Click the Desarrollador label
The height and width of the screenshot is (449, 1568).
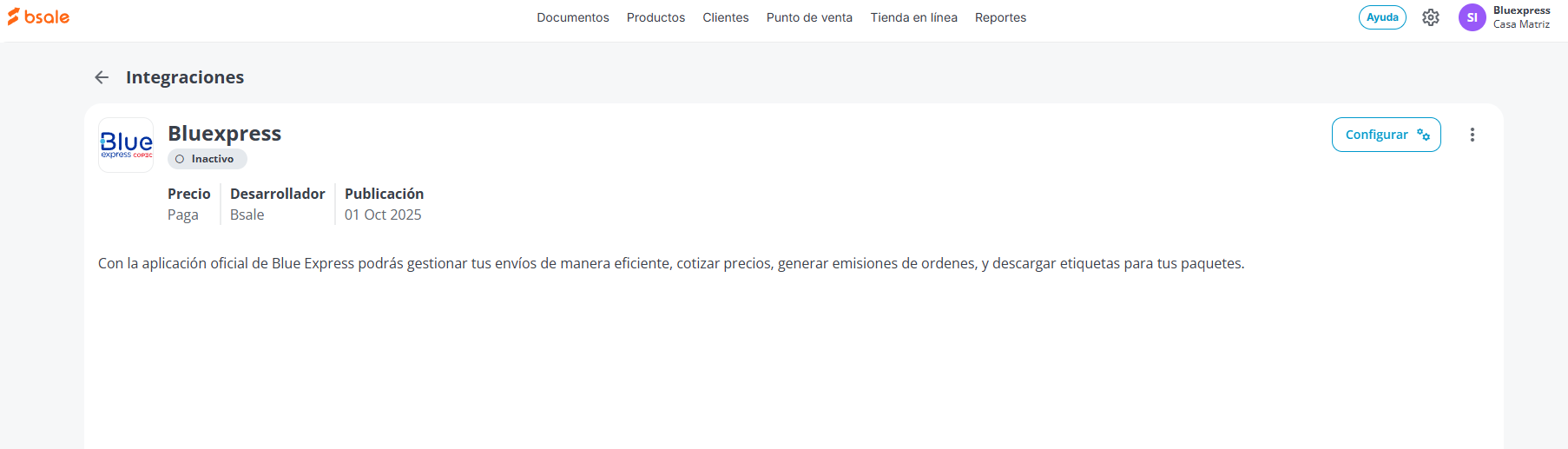pos(278,194)
